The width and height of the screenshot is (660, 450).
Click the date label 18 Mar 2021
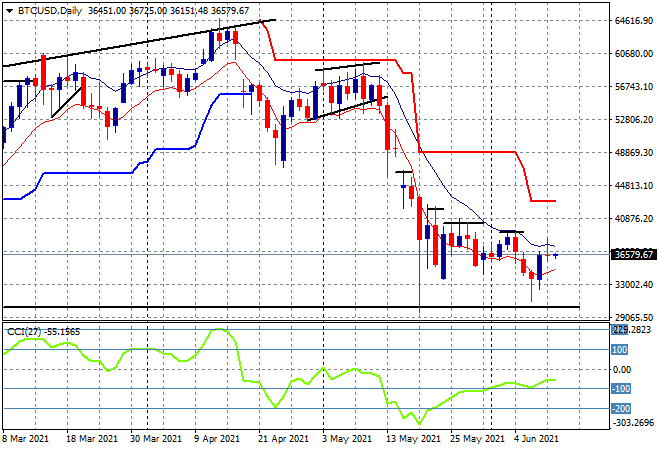coord(92,439)
